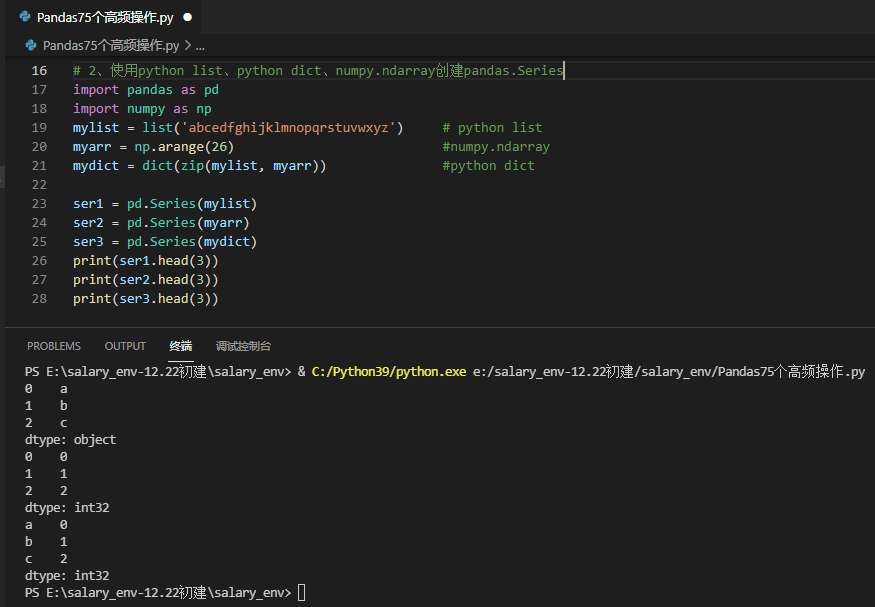Image resolution: width=875 pixels, height=607 pixels.
Task: Click the Python file icon in editor tab
Action: [25, 17]
